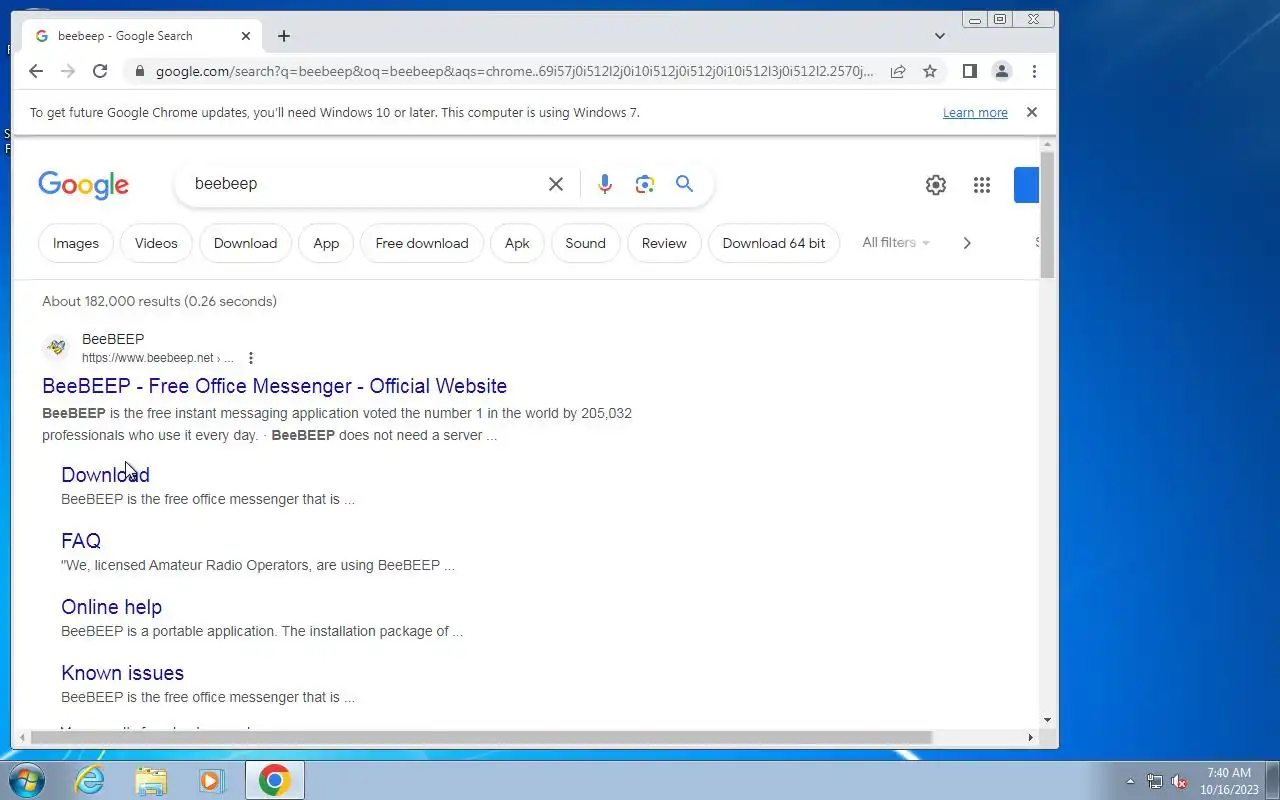The height and width of the screenshot is (800, 1280).
Task: Click the muted volume tray icon
Action: pos(1179,781)
